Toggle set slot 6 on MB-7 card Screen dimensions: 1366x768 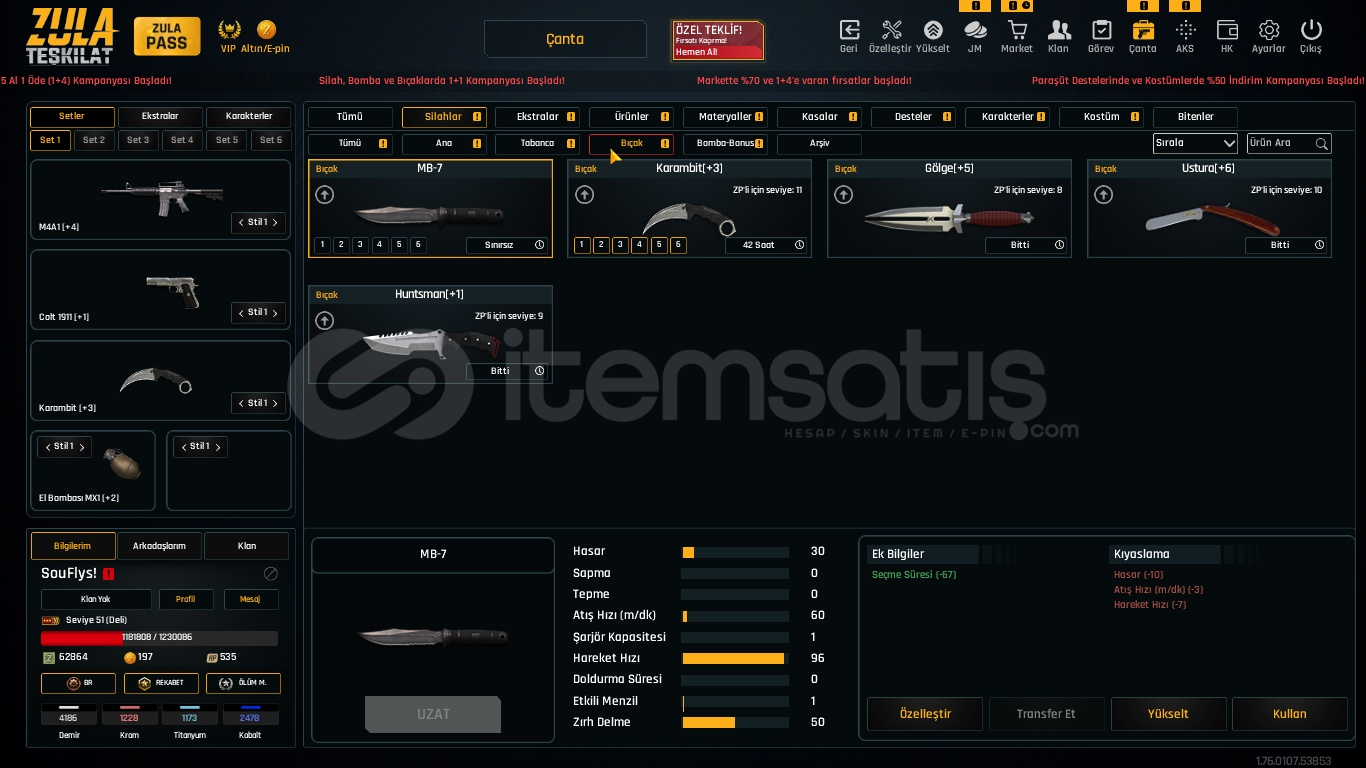tap(418, 245)
